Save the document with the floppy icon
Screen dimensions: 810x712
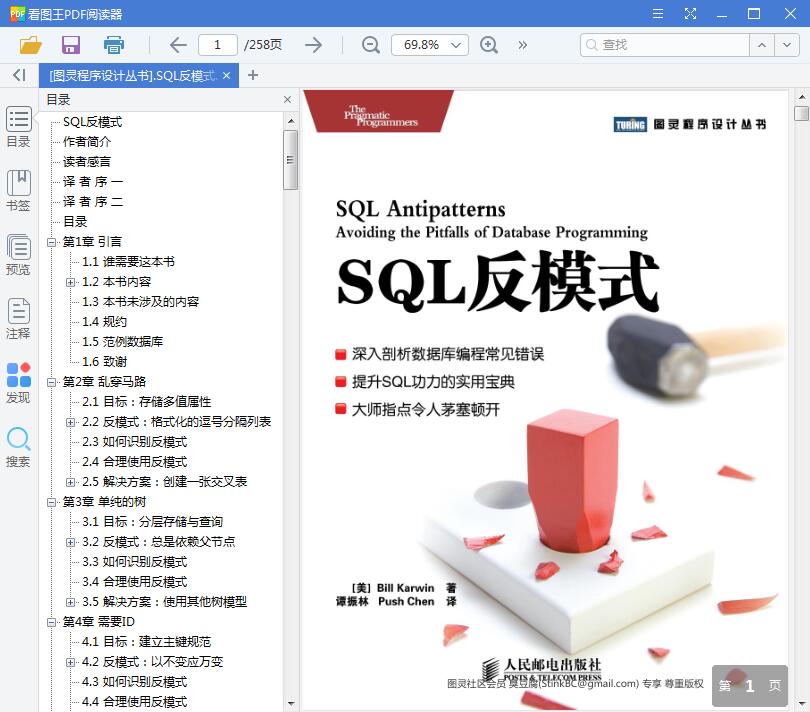point(71,45)
